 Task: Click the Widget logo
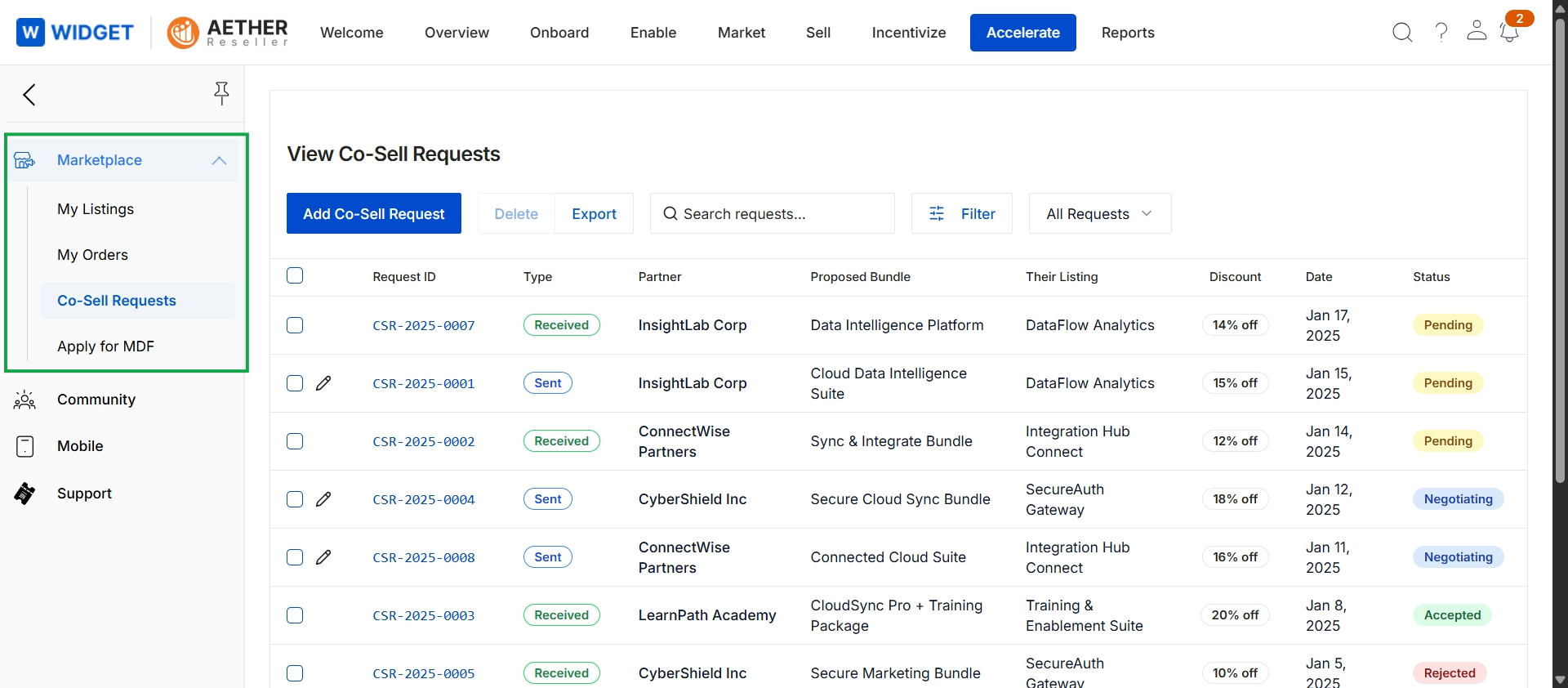(75, 33)
